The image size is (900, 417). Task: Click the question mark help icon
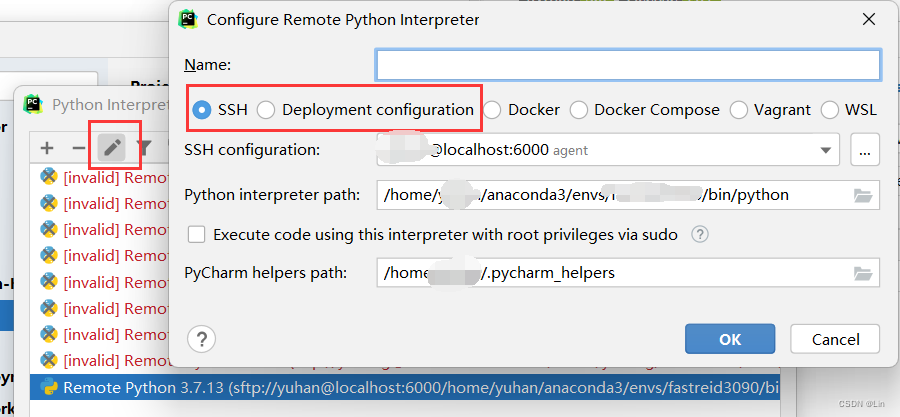pos(202,339)
